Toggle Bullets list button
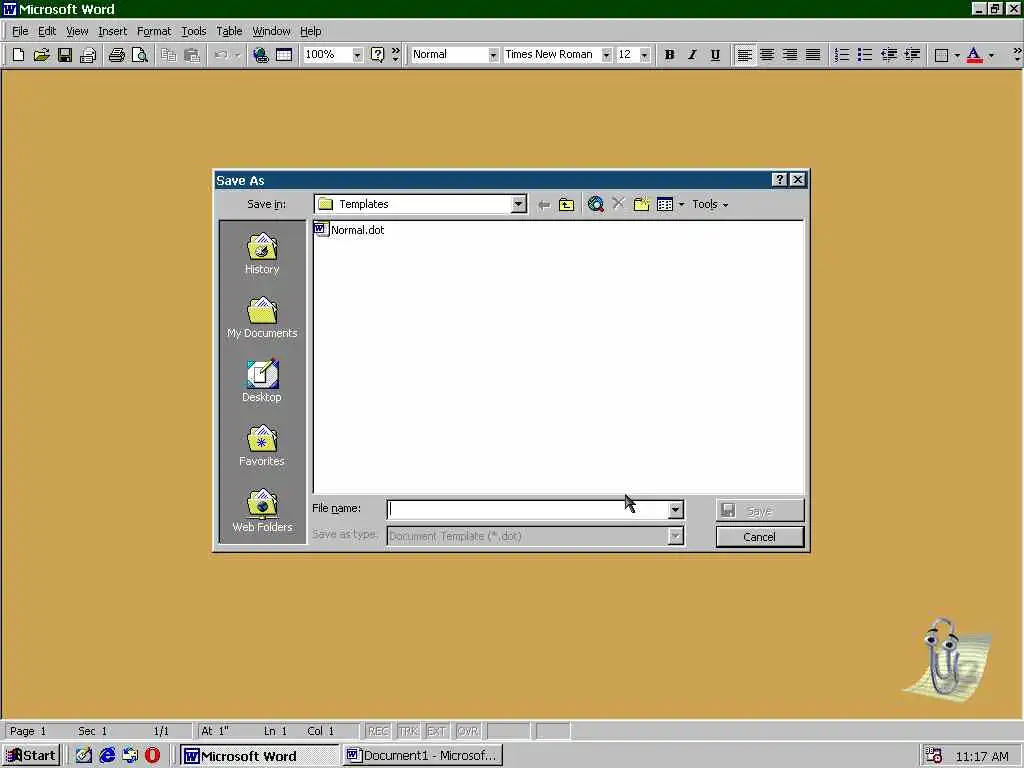The height and width of the screenshot is (768, 1024). (x=865, y=55)
